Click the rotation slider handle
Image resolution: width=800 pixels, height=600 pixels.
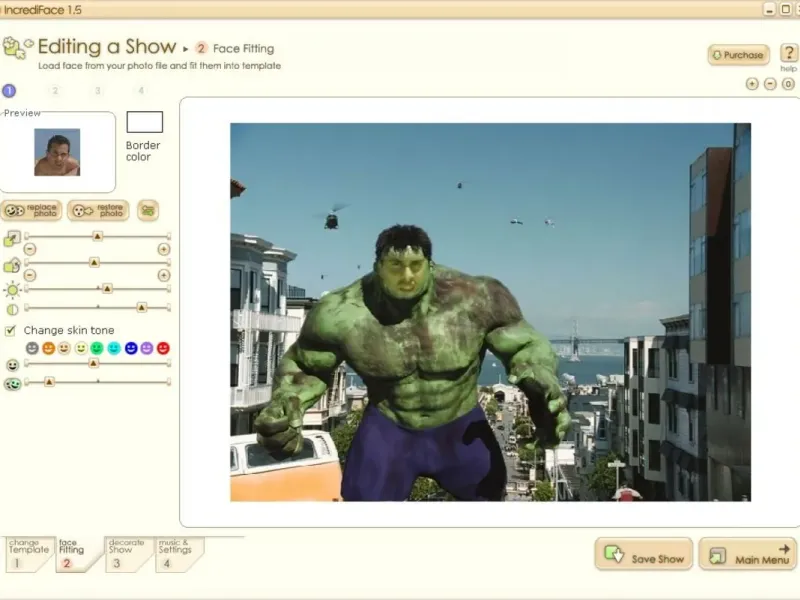[x=94, y=262]
